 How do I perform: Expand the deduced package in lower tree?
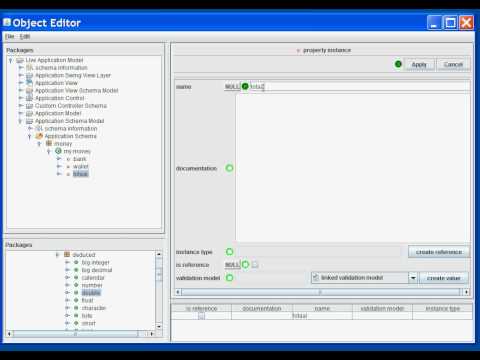[x=57, y=255]
